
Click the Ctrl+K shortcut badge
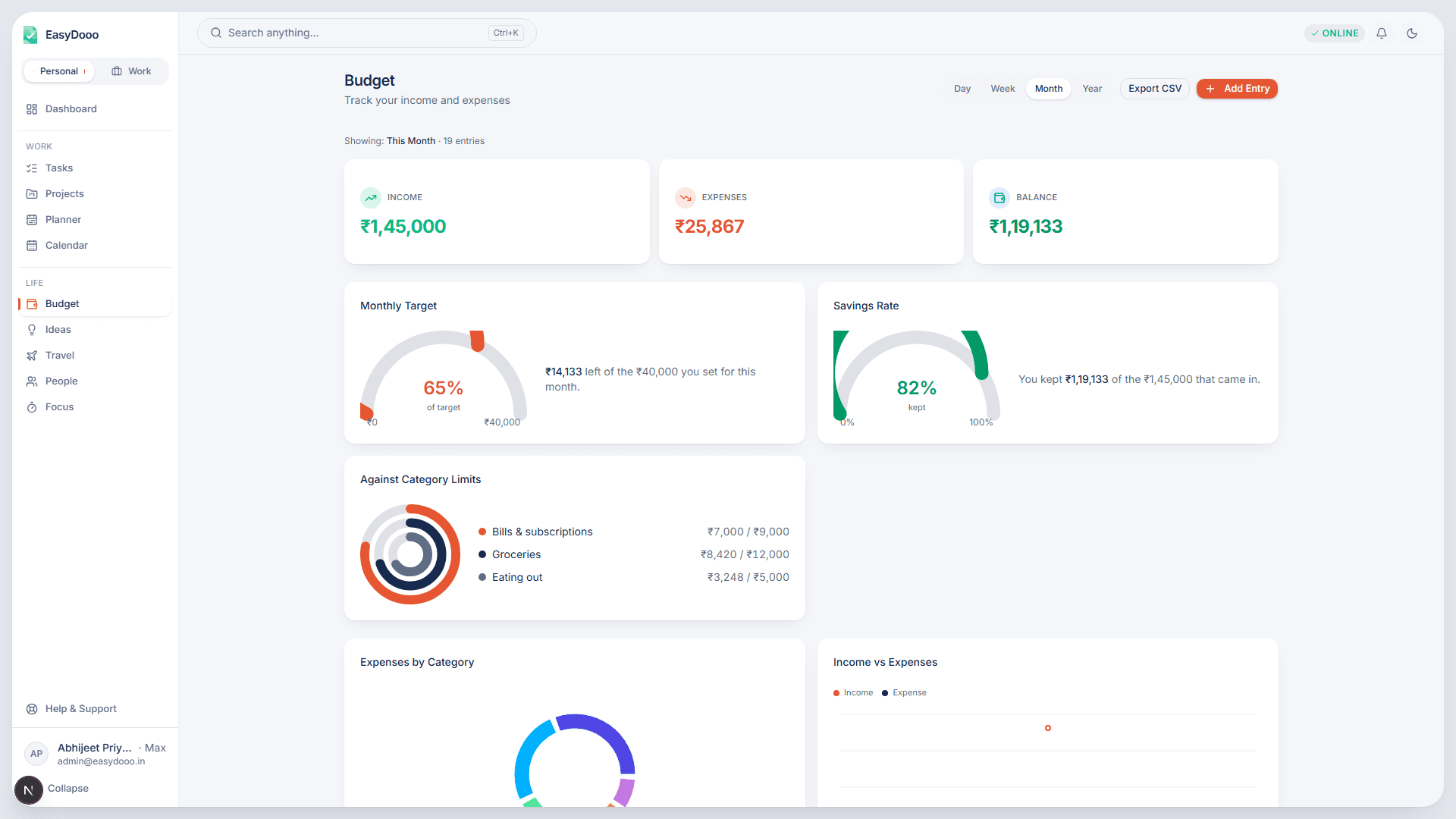tap(506, 33)
